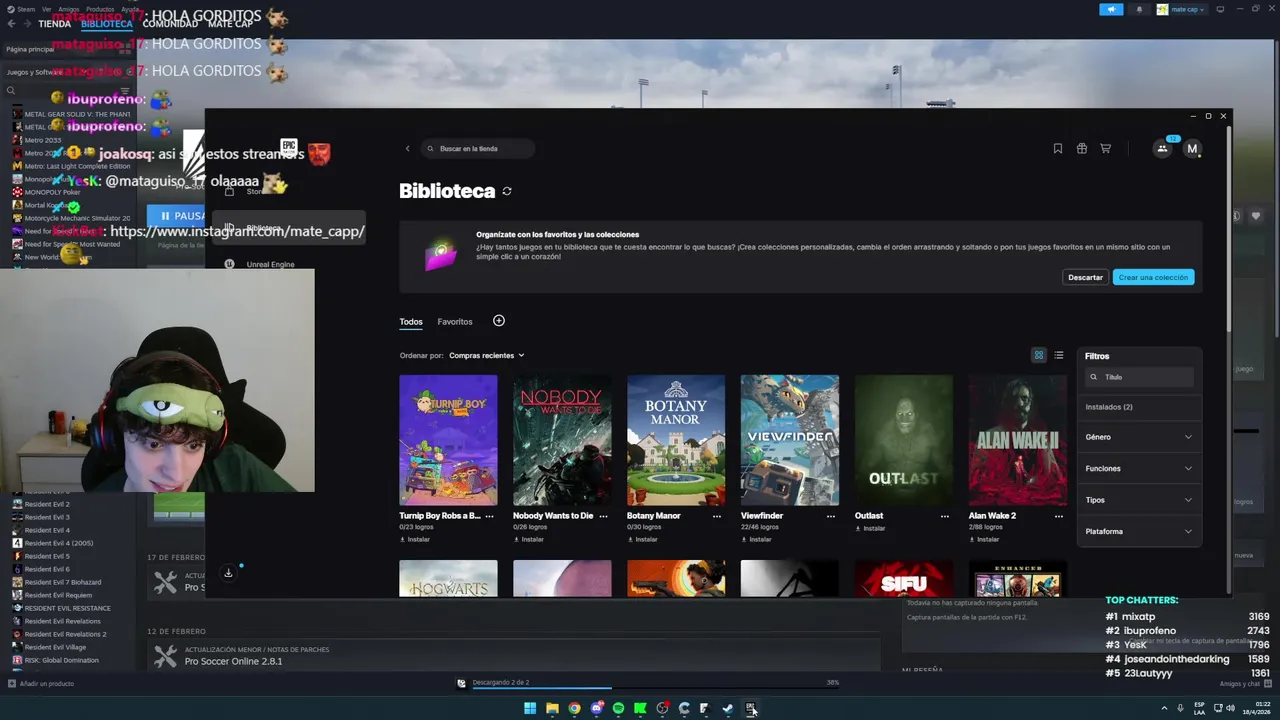Click the Buscar en la tienda field
This screenshot has width=1280, height=720.
(x=477, y=148)
